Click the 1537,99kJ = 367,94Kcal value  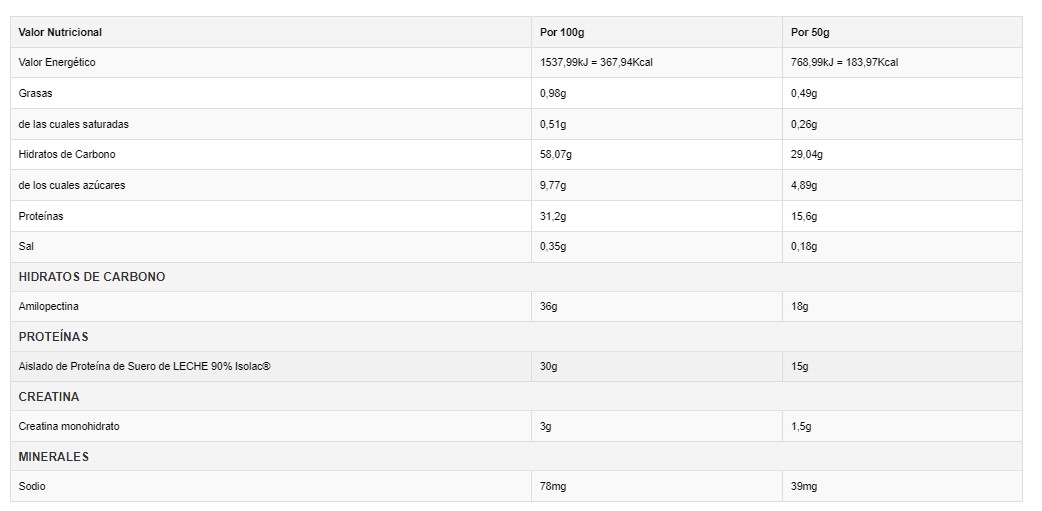click(596, 62)
